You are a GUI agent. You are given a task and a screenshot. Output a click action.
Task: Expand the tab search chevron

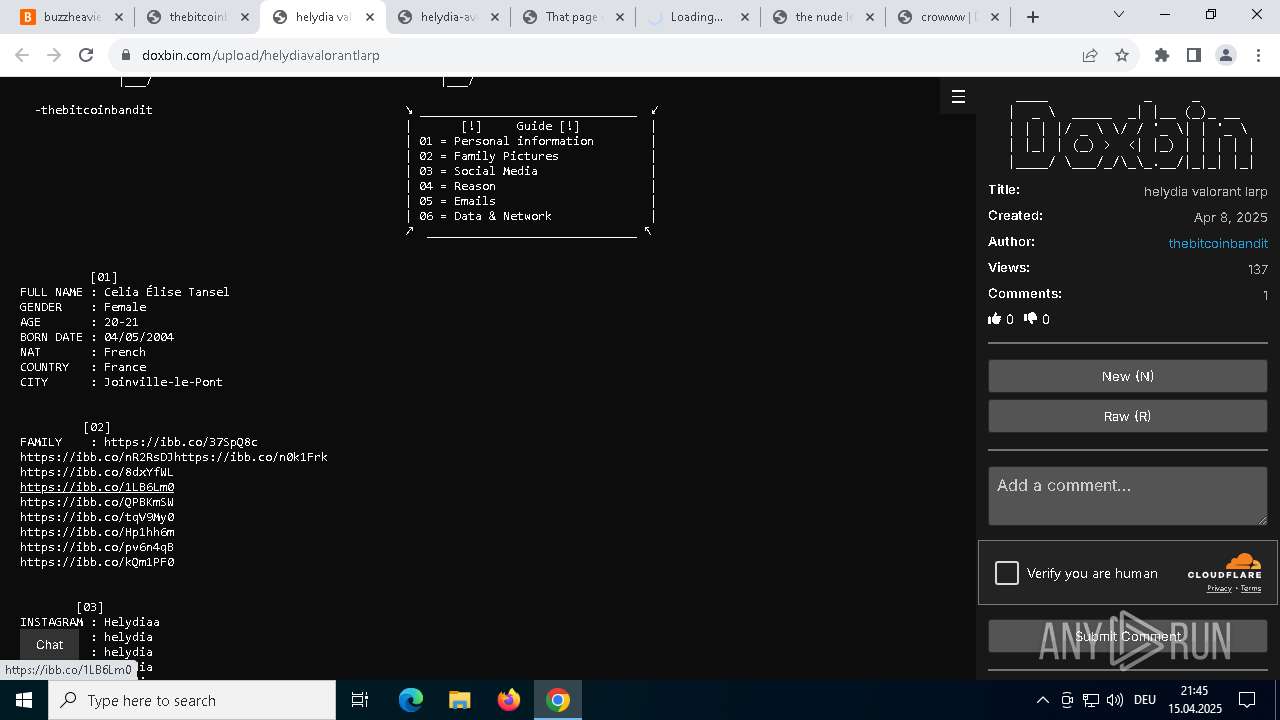pyautogui.click(x=1118, y=15)
